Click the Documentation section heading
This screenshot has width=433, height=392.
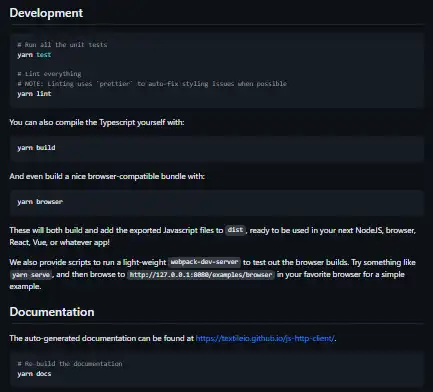pyautogui.click(x=52, y=312)
